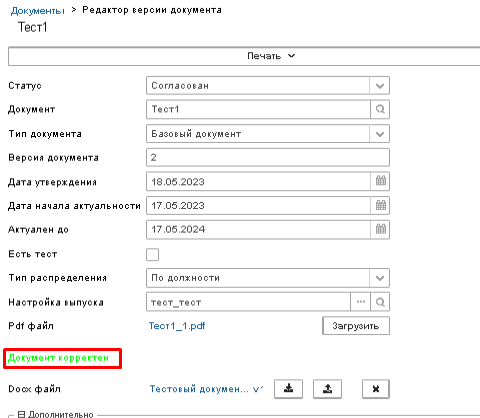The height and width of the screenshot is (418, 480).
Task: Delete Docx file with the X button
Action: point(376,389)
